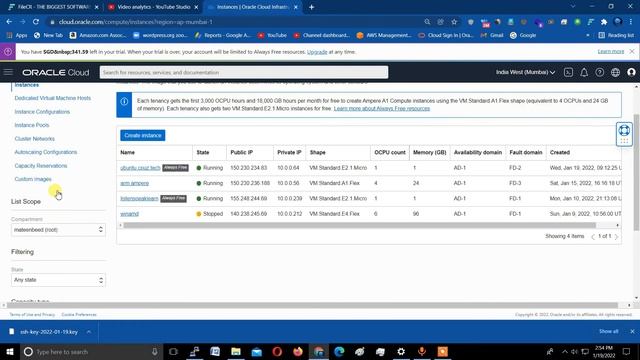Open File Explorer from the taskbar
This screenshot has width=640, height=360.
[x=236, y=351]
